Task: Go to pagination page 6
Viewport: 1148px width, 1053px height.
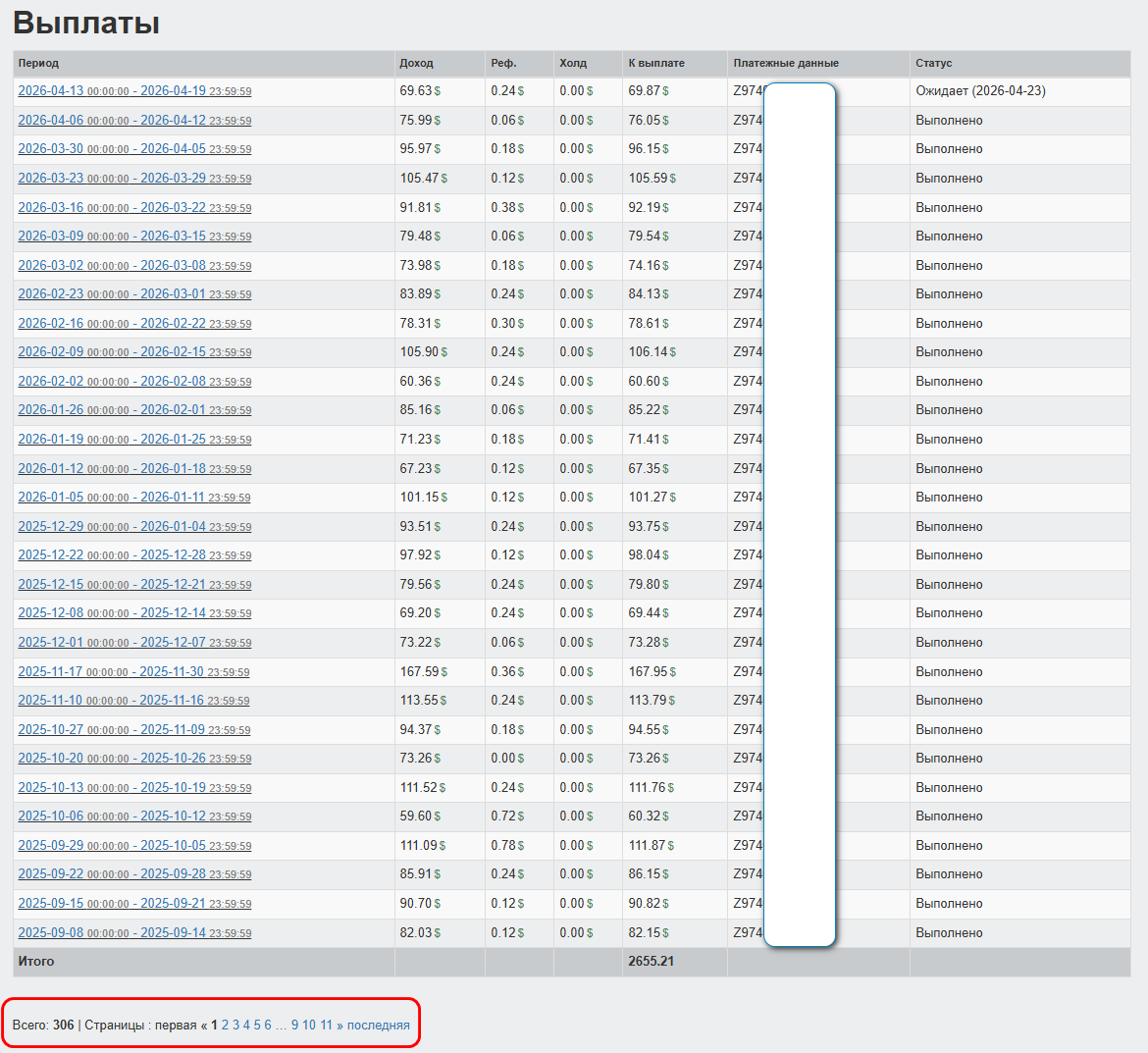Action: (x=268, y=1025)
